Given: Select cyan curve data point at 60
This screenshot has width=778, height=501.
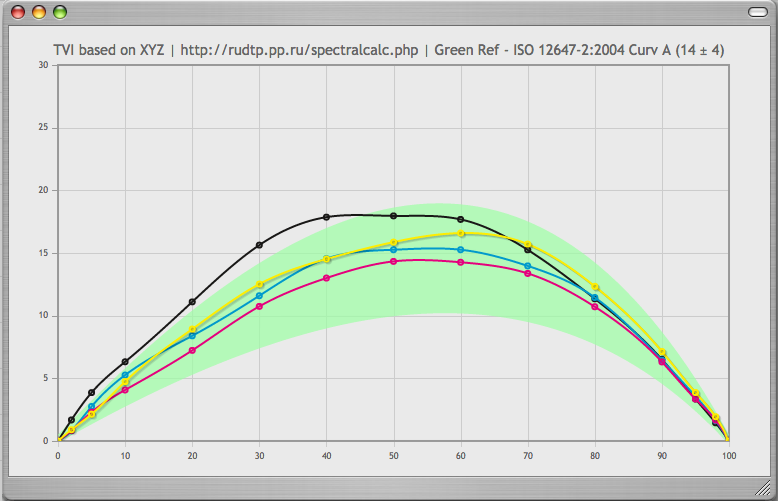Looking at the screenshot, I should pos(460,250).
